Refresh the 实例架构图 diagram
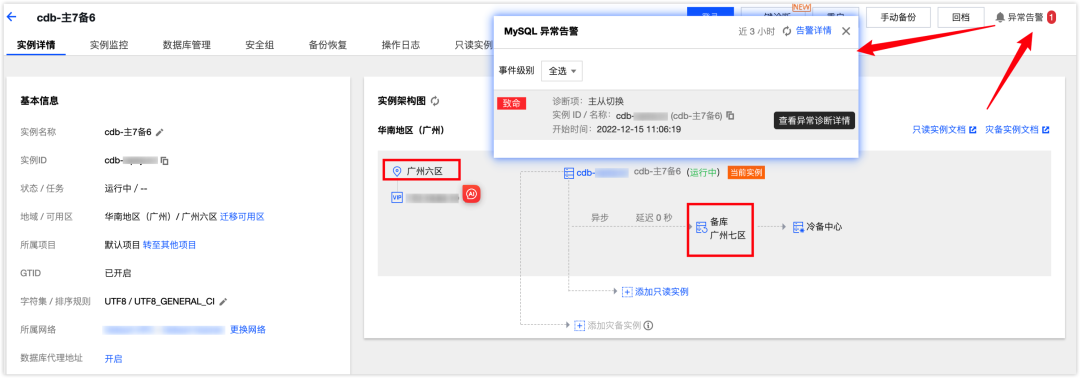The height and width of the screenshot is (378, 1080). click(x=435, y=101)
